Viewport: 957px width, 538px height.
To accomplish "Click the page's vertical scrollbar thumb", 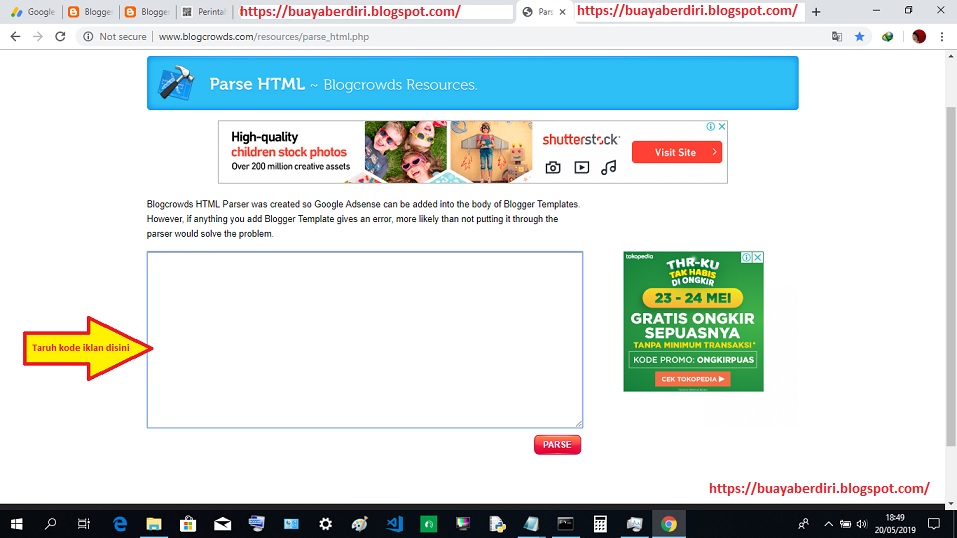I will pyautogui.click(x=951, y=275).
